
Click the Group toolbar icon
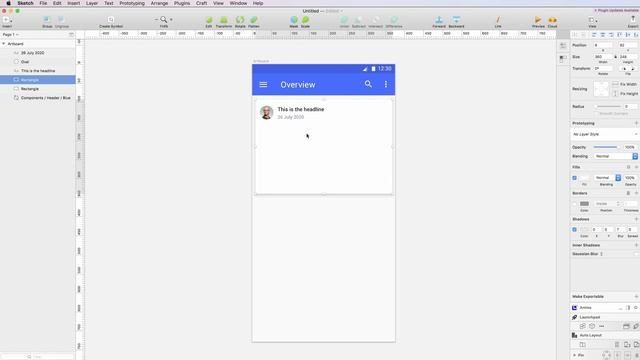pyautogui.click(x=47, y=20)
